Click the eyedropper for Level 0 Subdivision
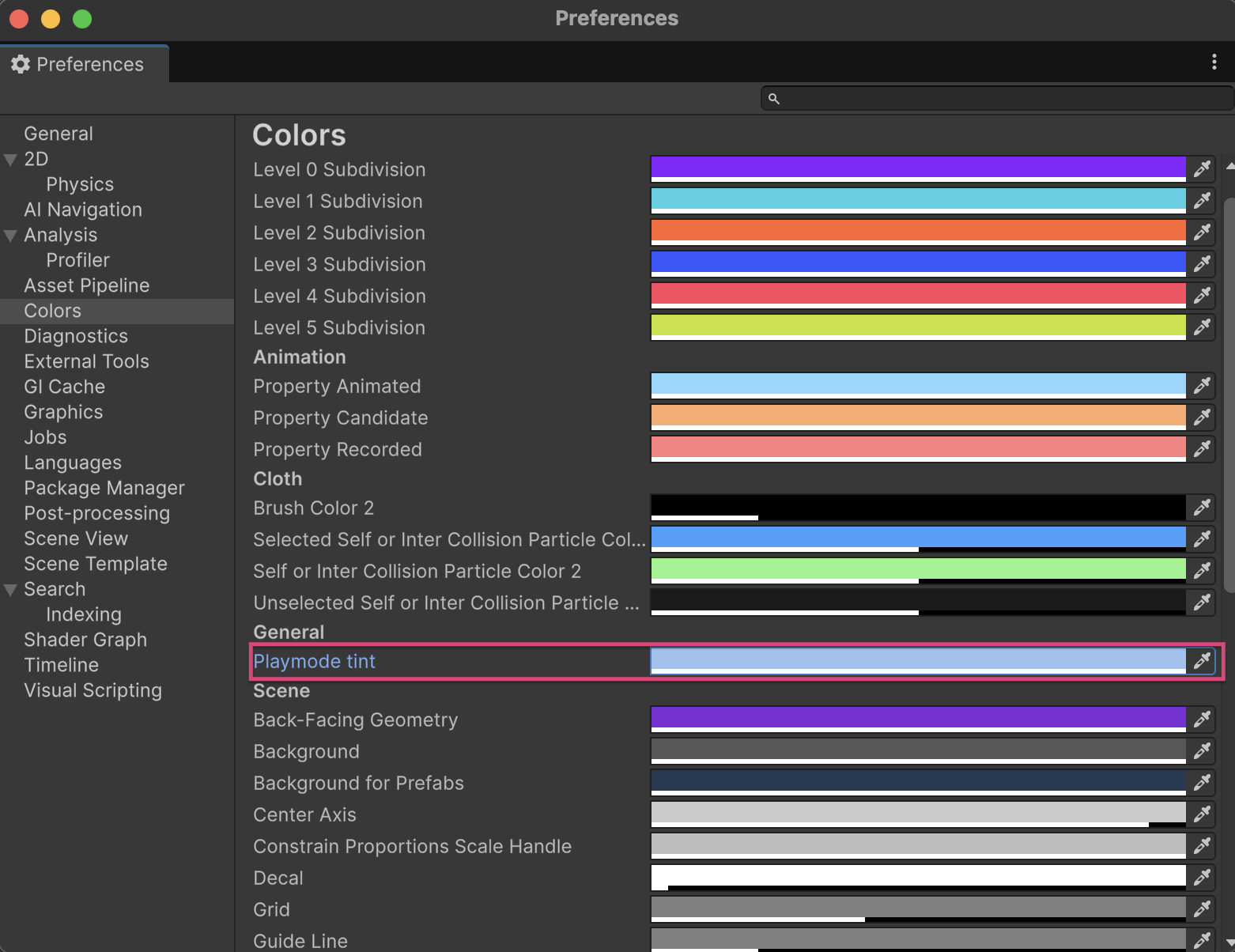The image size is (1235, 952). pyautogui.click(x=1202, y=169)
